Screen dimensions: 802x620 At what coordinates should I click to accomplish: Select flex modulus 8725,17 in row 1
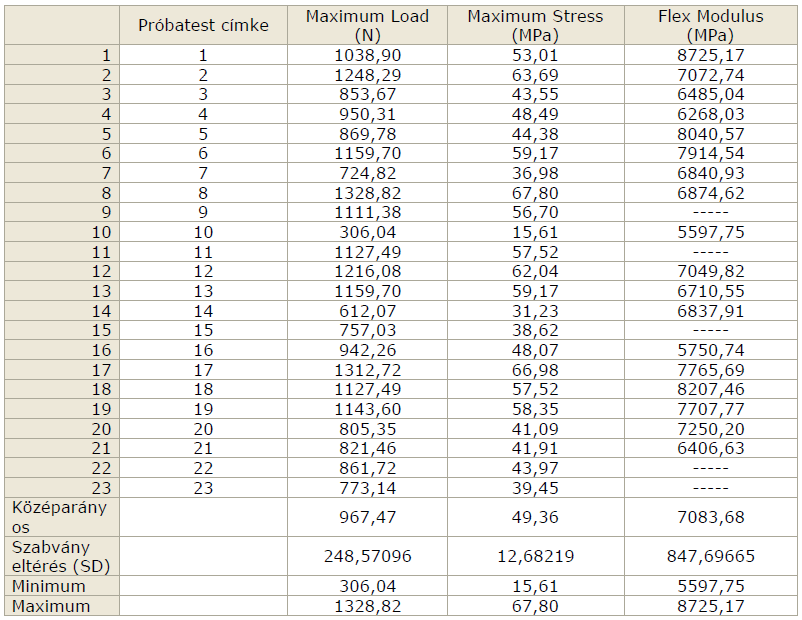tap(710, 55)
